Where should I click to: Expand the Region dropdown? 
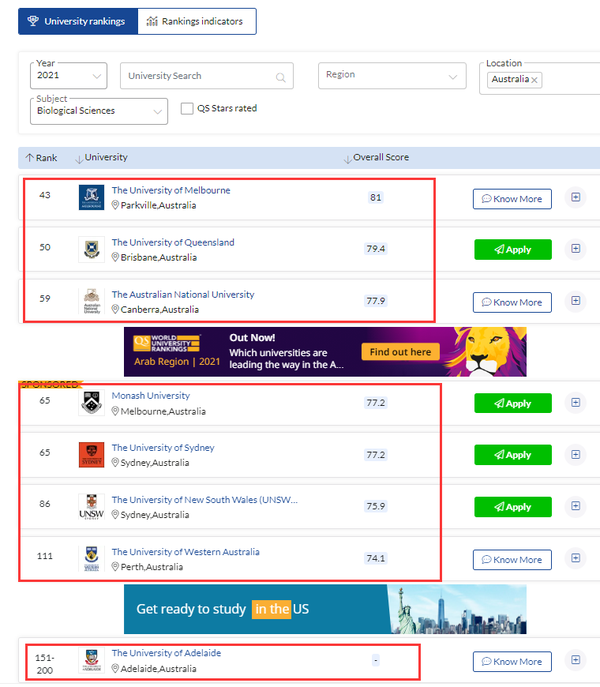[392, 75]
